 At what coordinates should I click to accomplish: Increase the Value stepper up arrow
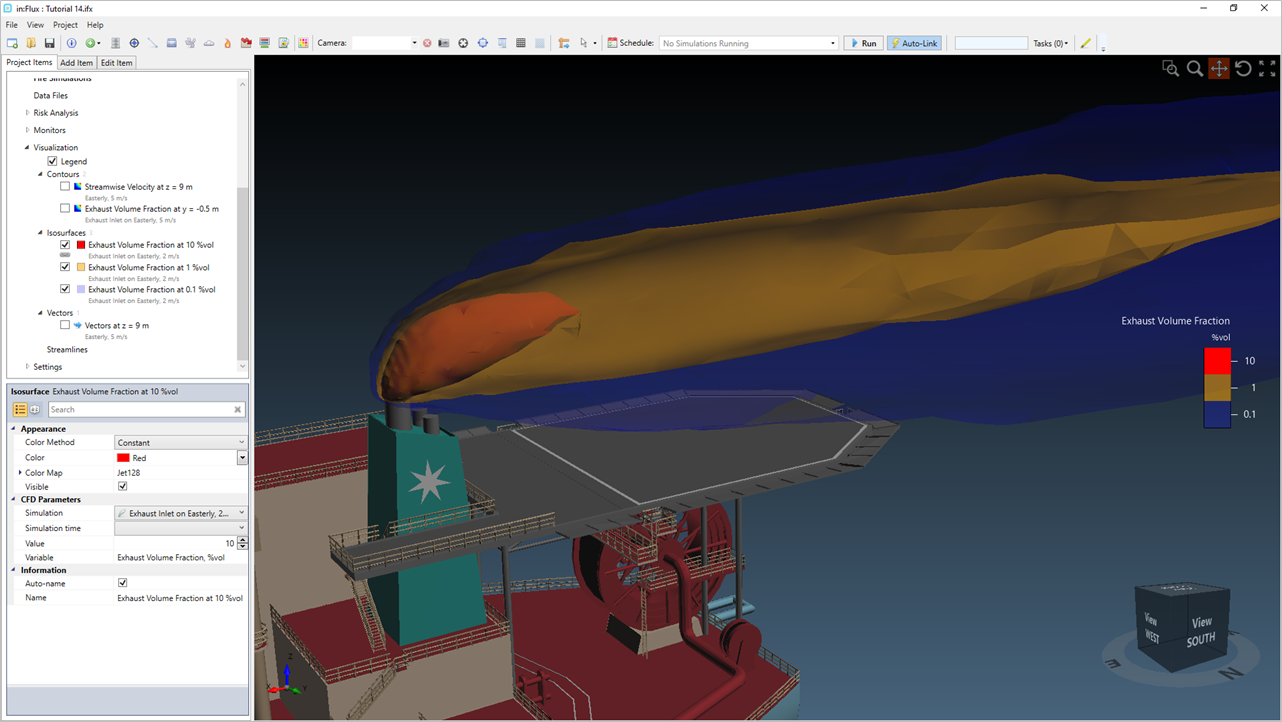242,540
